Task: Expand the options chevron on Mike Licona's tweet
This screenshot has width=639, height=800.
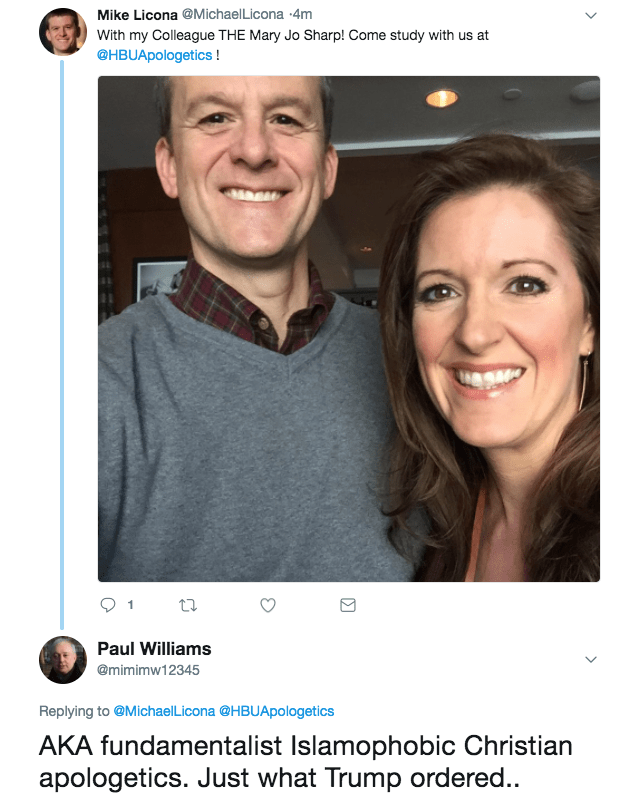Action: (x=590, y=16)
